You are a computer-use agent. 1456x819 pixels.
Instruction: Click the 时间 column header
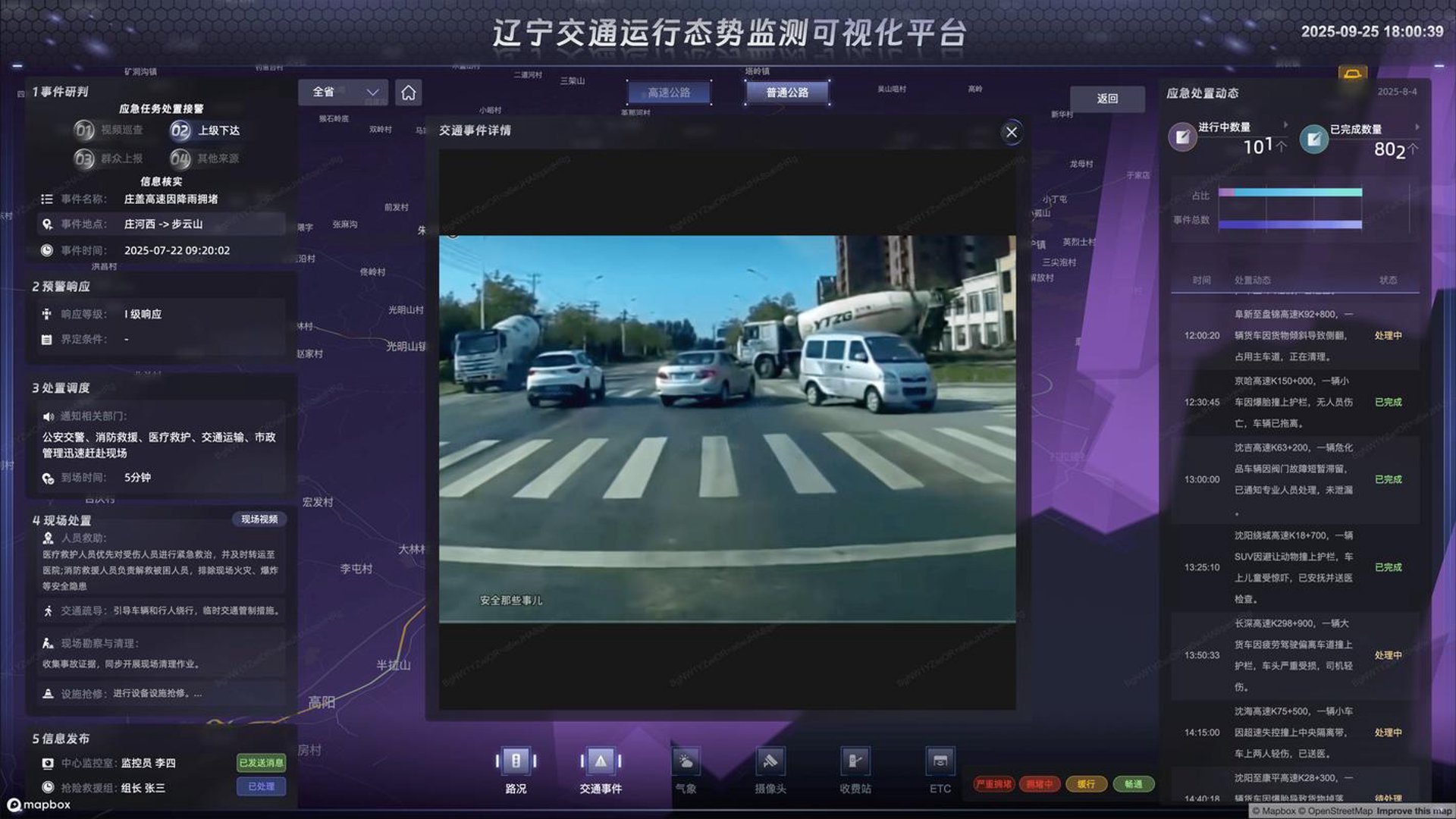point(1201,280)
